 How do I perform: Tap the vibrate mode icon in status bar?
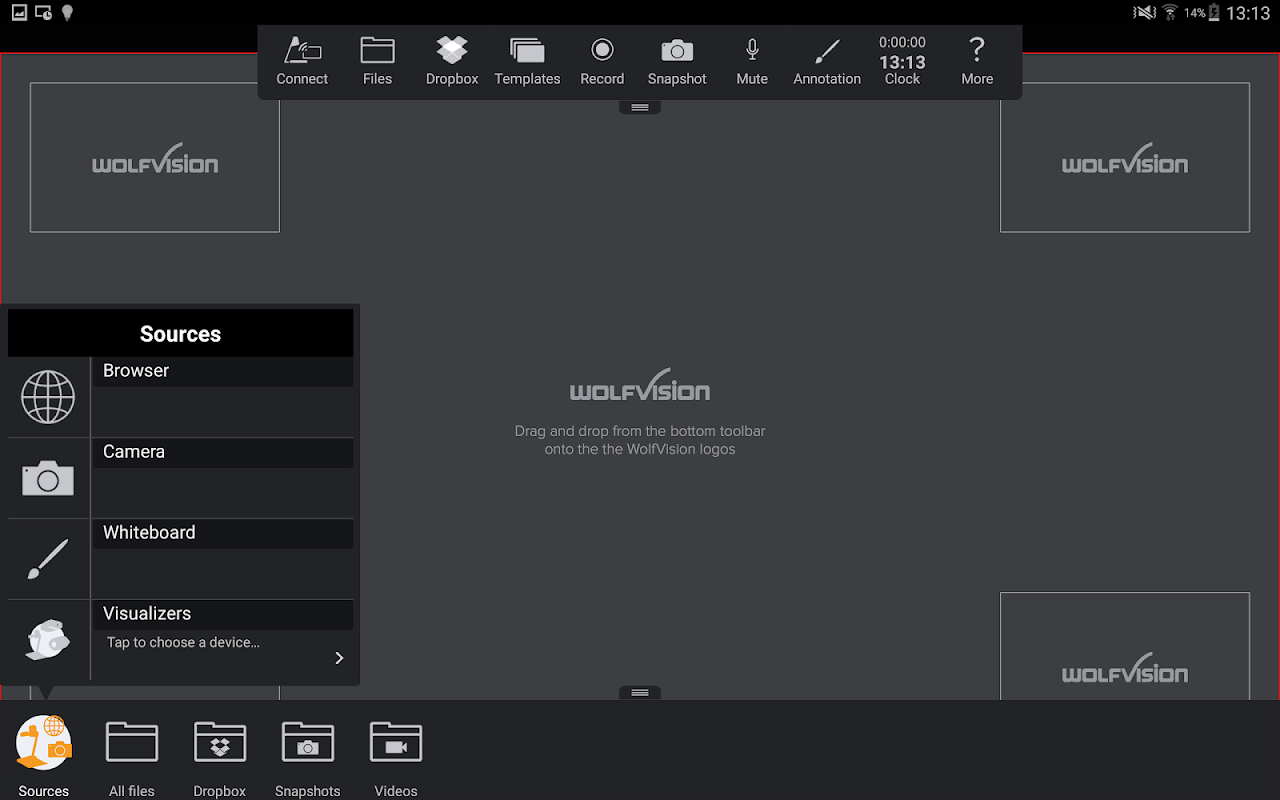click(x=1144, y=13)
